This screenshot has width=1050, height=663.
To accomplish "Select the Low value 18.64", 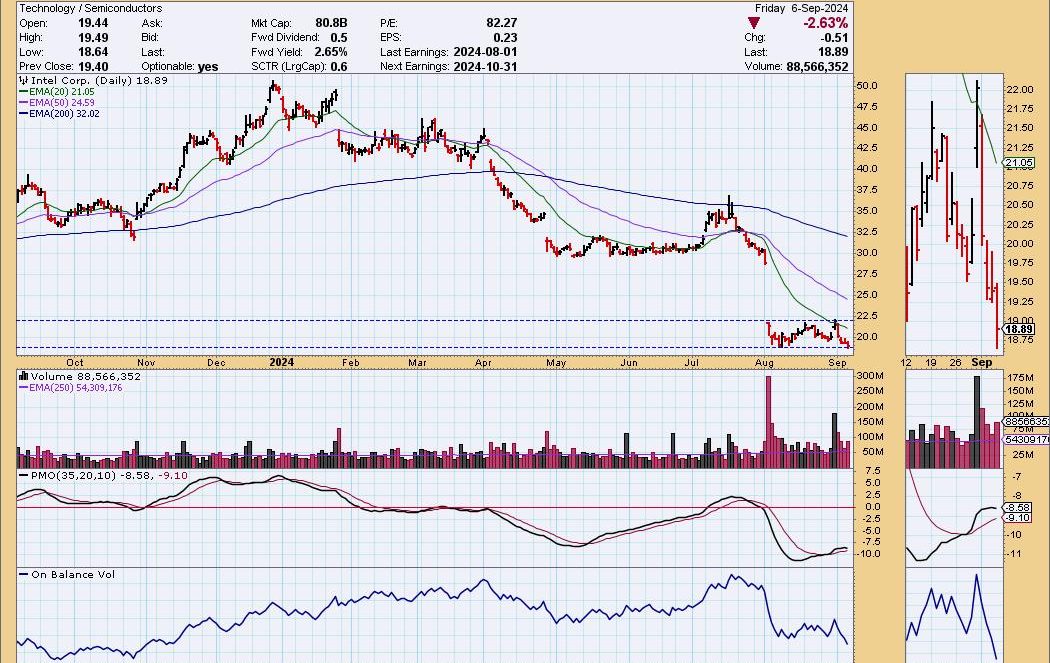I will coord(93,52).
